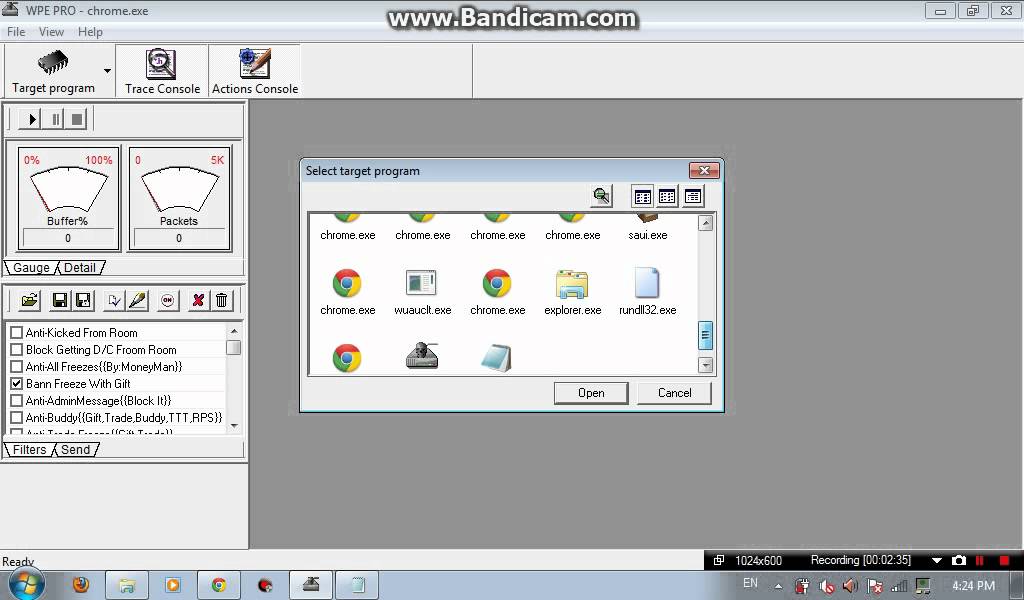The image size is (1024, 600).
Task: Select the saui.exe process
Action: point(647,227)
